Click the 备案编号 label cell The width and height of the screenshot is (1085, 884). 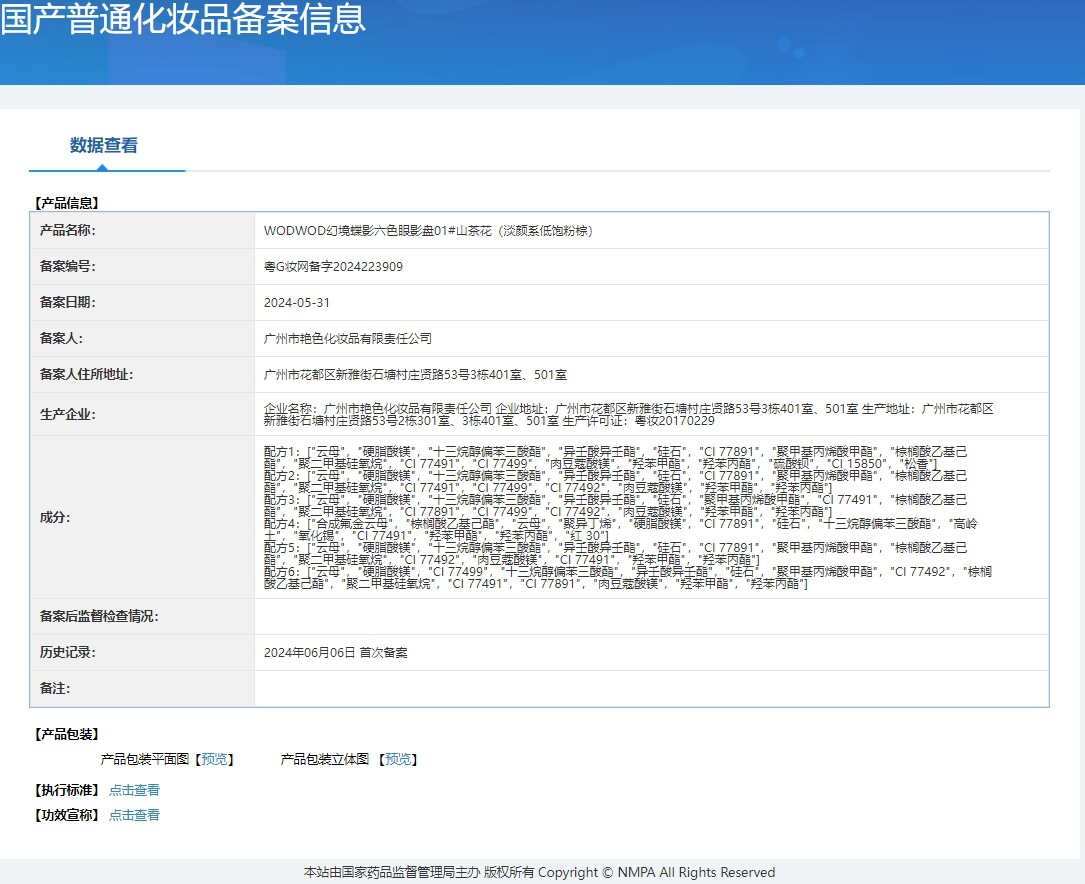click(x=142, y=266)
